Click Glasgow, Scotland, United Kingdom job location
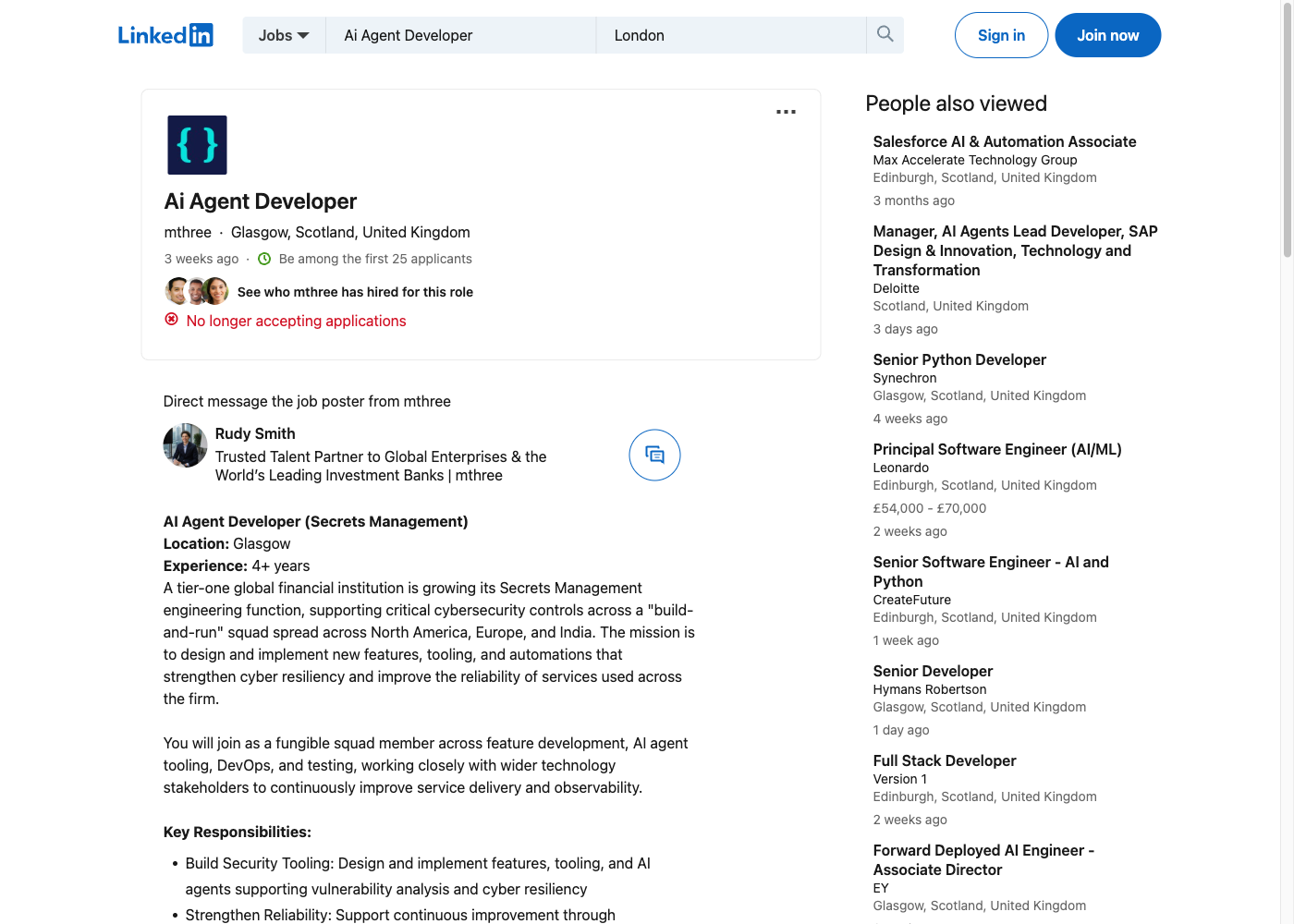Image resolution: width=1294 pixels, height=924 pixels. (x=350, y=232)
